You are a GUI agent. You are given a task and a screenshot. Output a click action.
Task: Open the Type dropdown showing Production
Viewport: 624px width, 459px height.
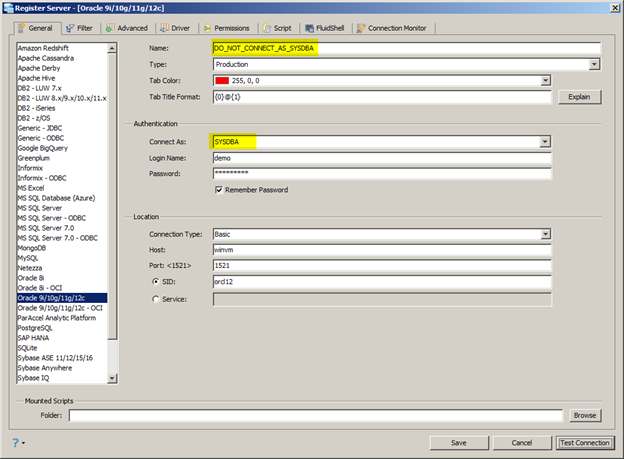[594, 64]
